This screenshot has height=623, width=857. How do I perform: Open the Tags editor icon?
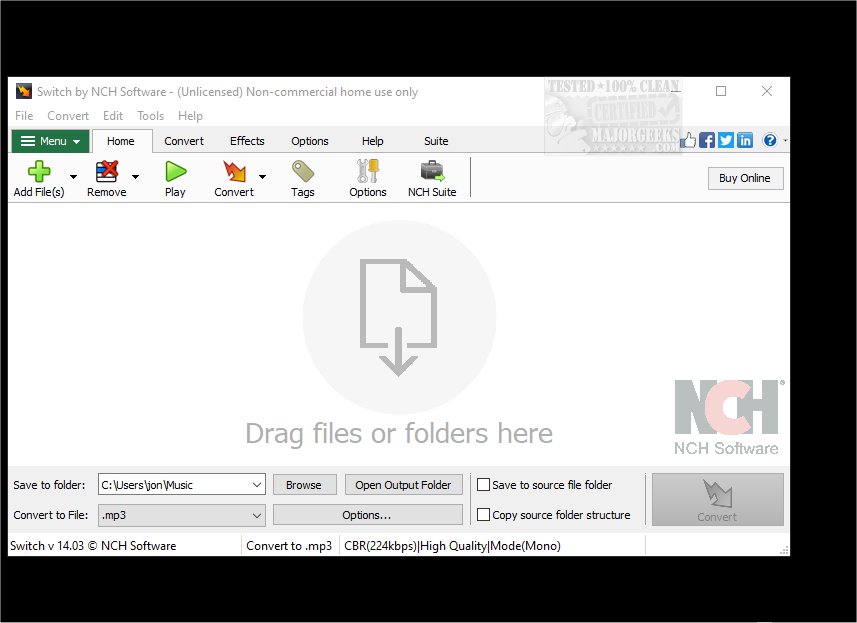tap(302, 172)
